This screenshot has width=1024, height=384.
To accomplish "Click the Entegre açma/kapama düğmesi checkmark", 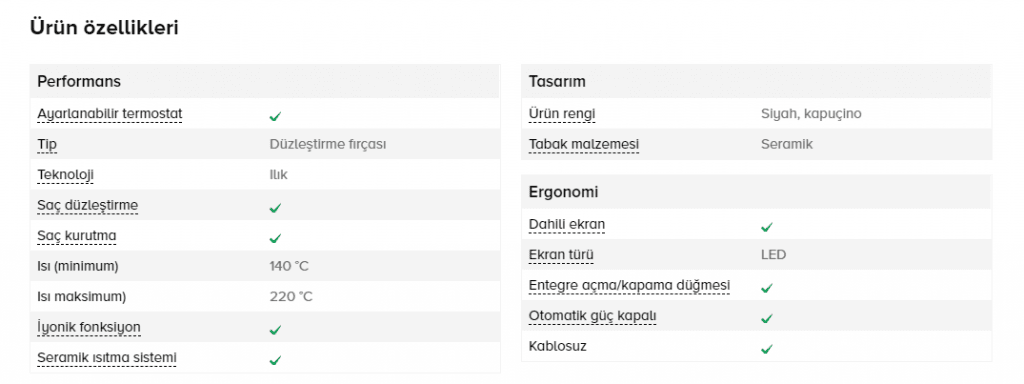I will click(767, 288).
